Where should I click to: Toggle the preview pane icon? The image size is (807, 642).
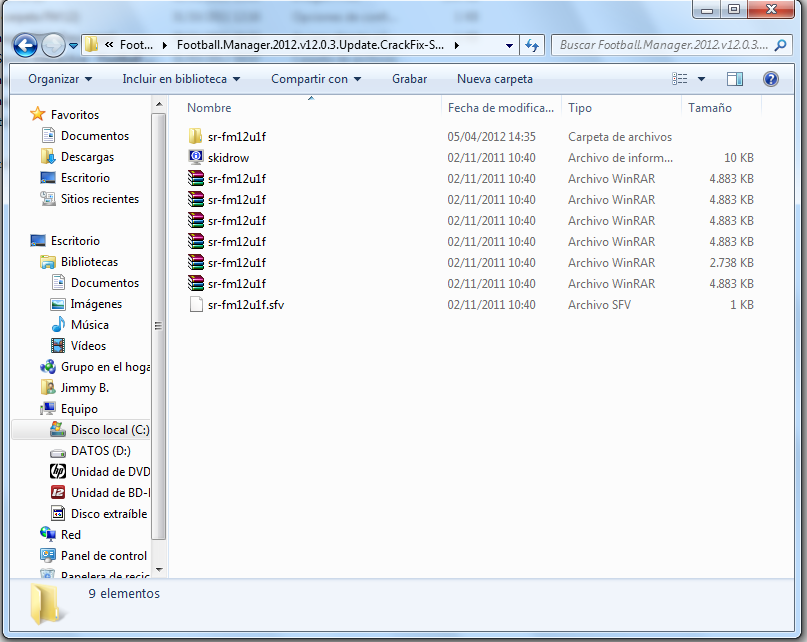click(x=735, y=79)
